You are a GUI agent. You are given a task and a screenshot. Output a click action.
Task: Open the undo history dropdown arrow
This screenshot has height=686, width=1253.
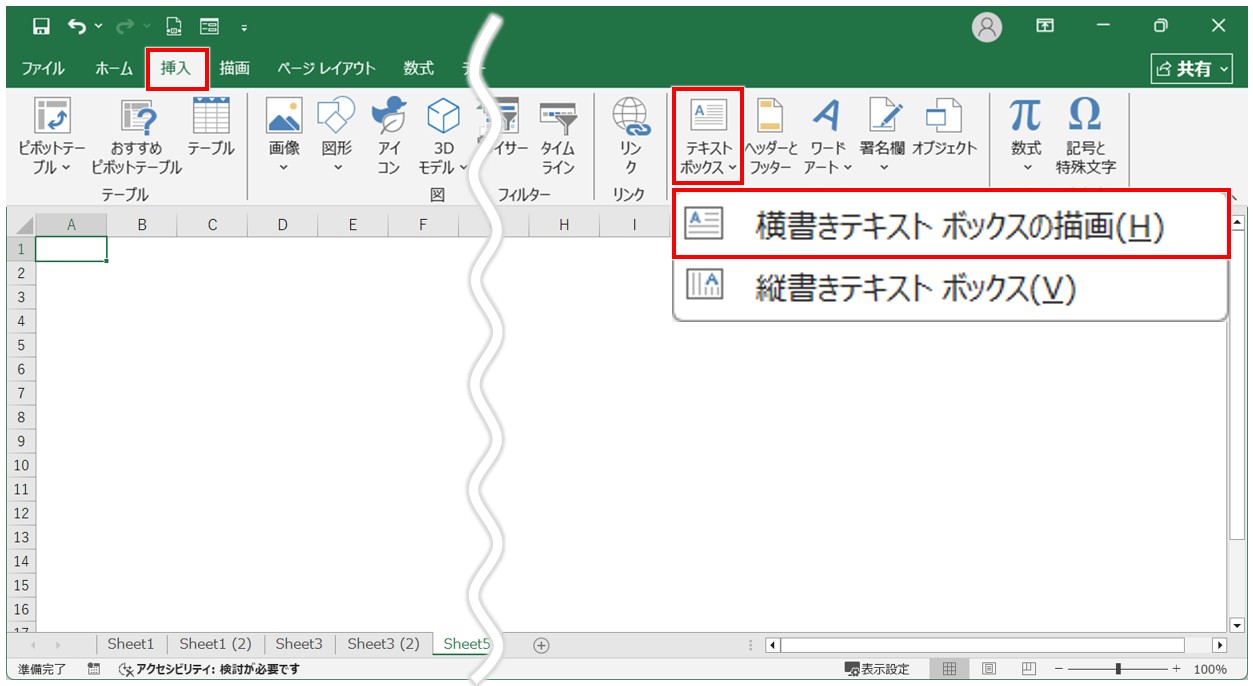tap(98, 27)
